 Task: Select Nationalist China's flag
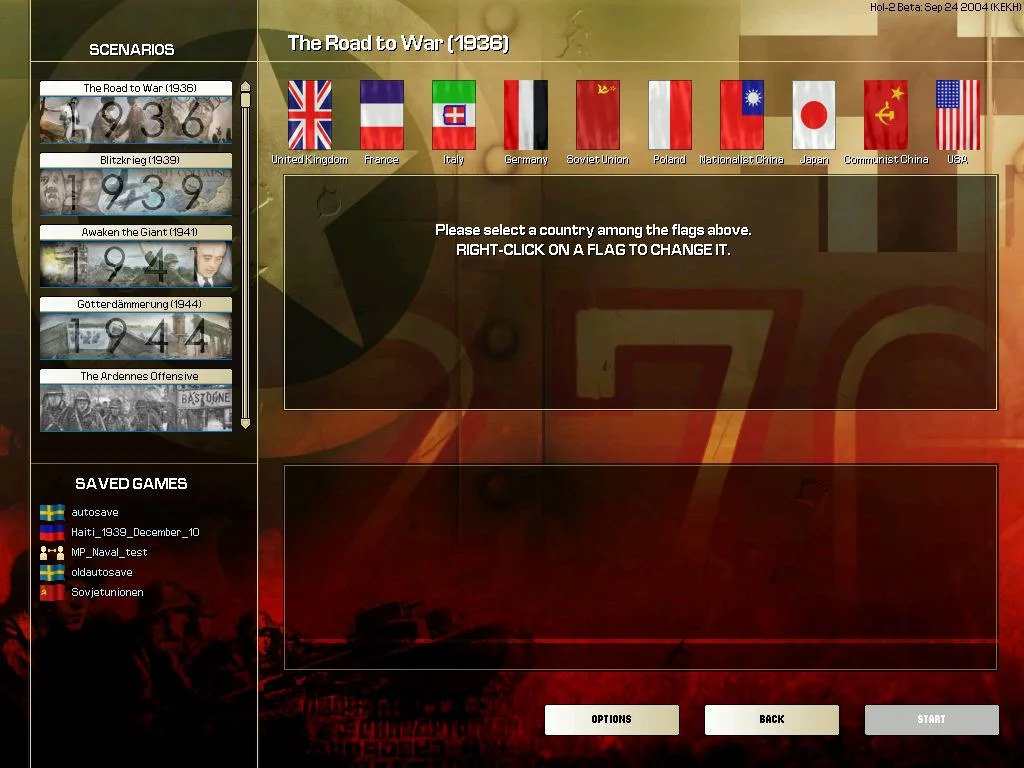(x=741, y=115)
